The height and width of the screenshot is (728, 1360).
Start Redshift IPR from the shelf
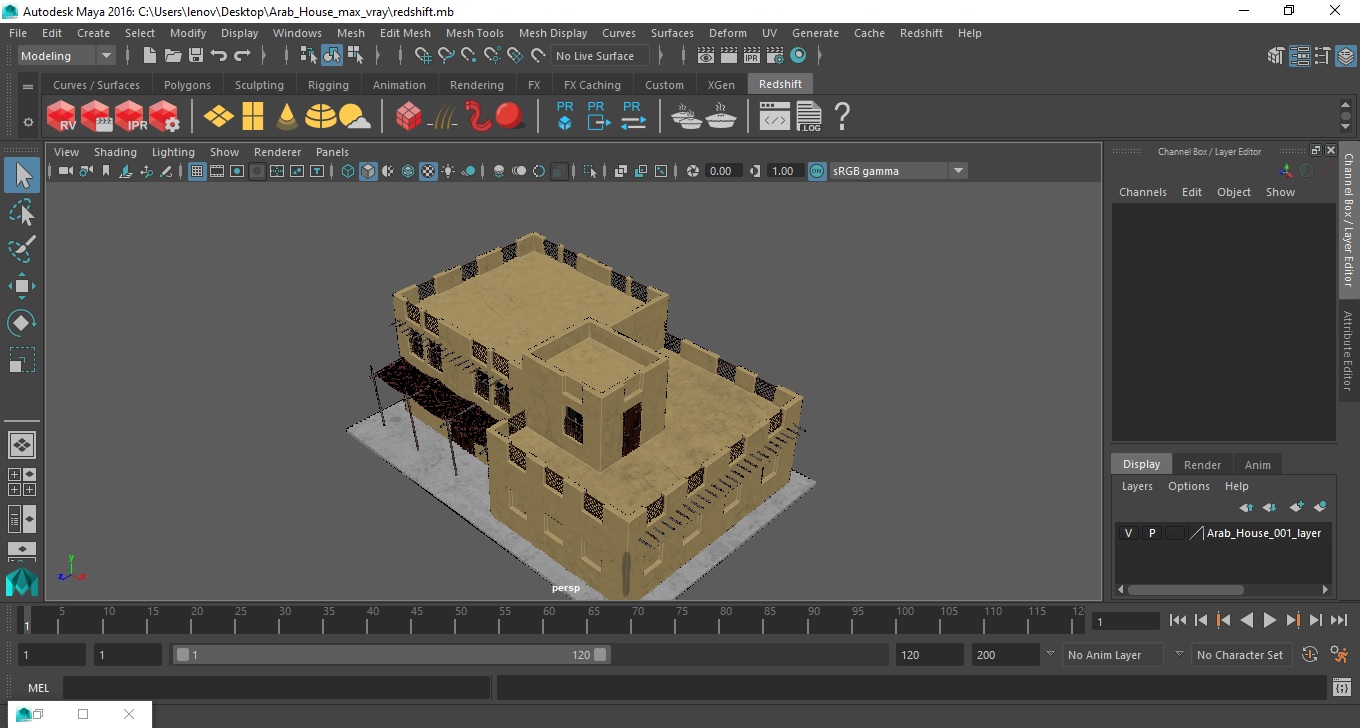tap(130, 117)
